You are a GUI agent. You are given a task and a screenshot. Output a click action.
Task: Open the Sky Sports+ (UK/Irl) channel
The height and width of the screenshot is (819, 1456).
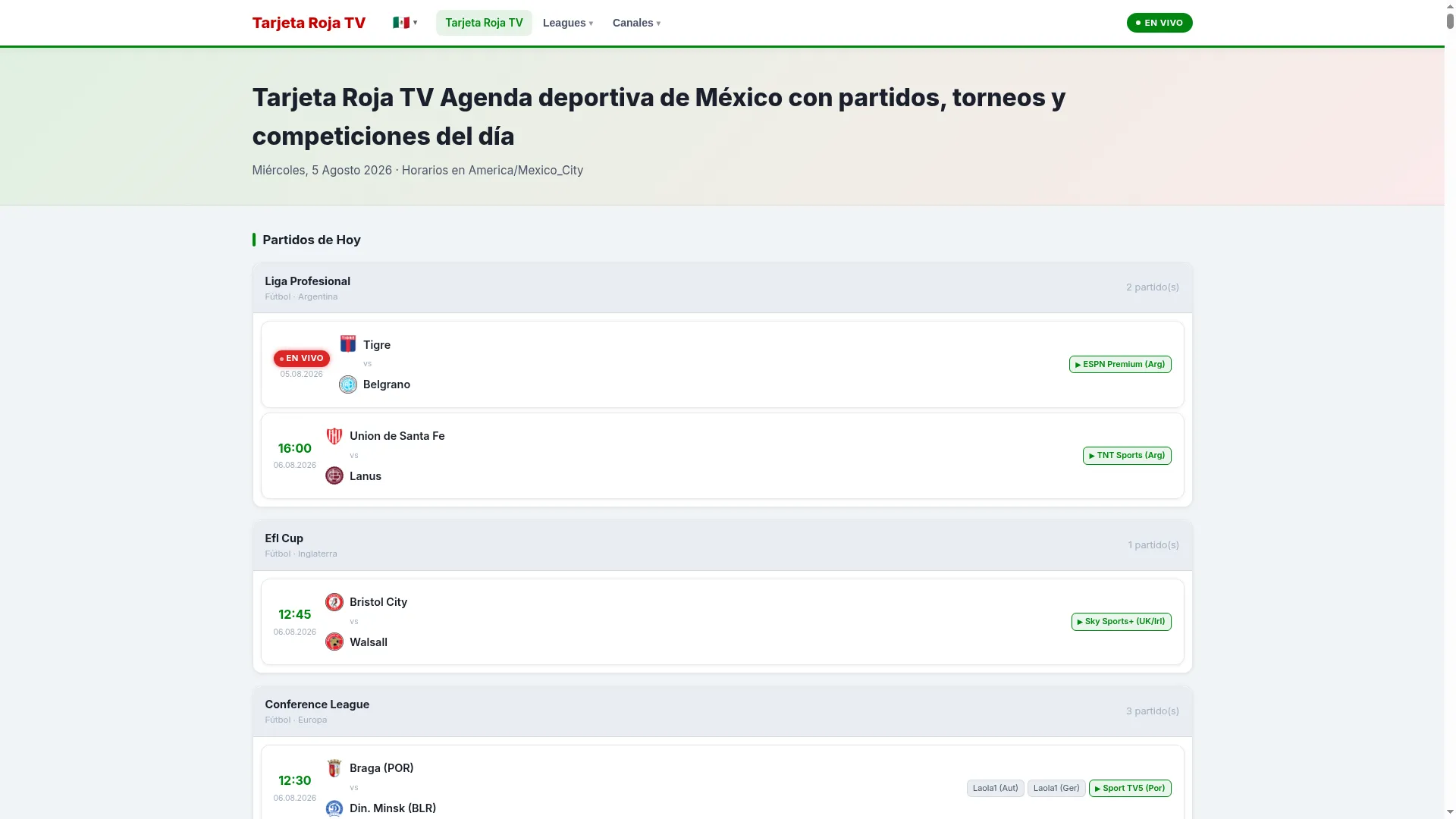[1121, 622]
